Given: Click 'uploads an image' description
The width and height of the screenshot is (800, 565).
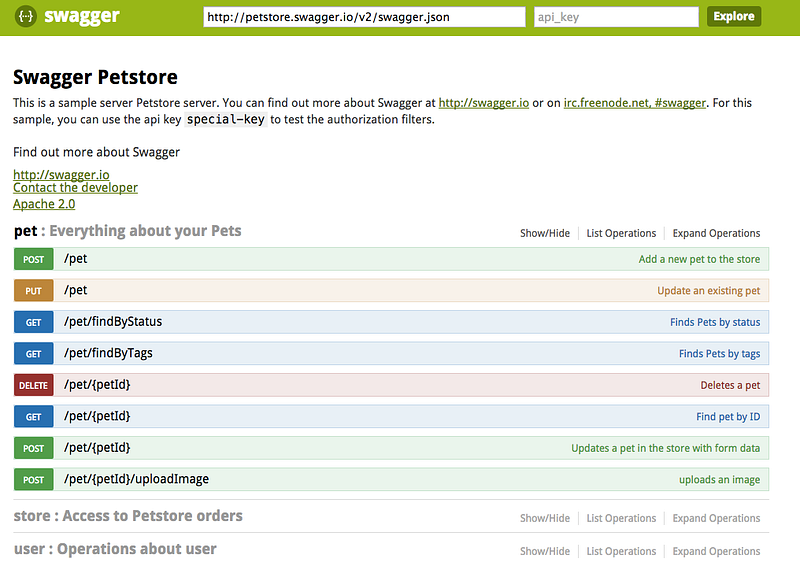Looking at the screenshot, I should [719, 480].
